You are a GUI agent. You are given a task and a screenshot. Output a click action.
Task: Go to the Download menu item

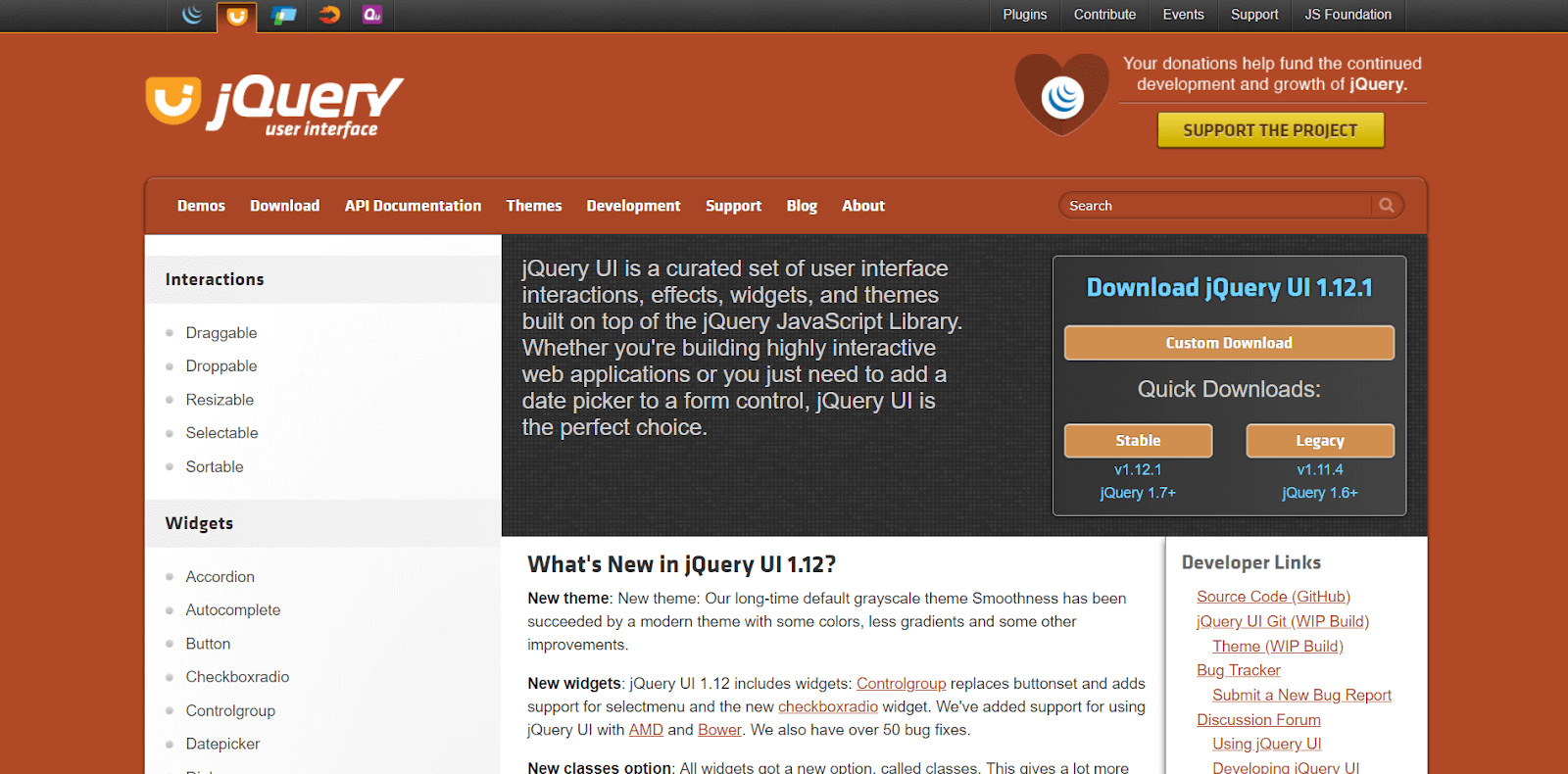tap(284, 206)
